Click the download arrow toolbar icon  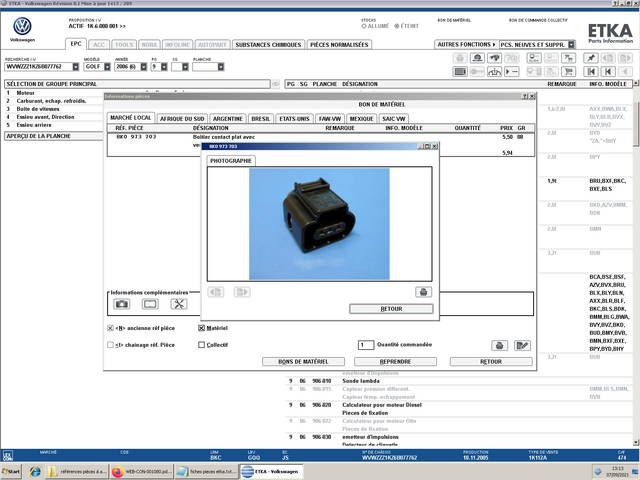pyautogui.click(x=494, y=72)
